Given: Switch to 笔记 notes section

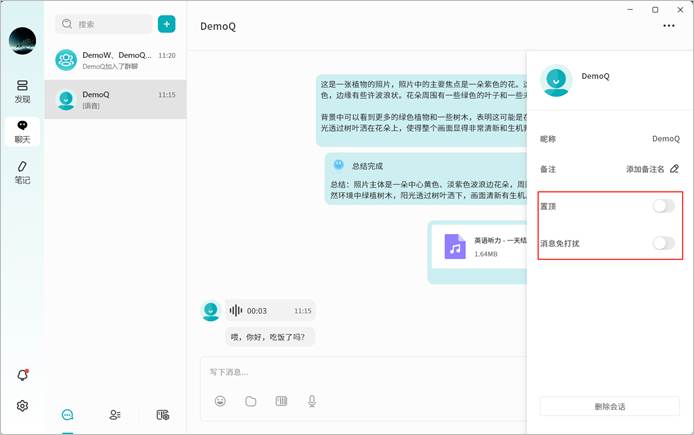Looking at the screenshot, I should click(x=22, y=172).
